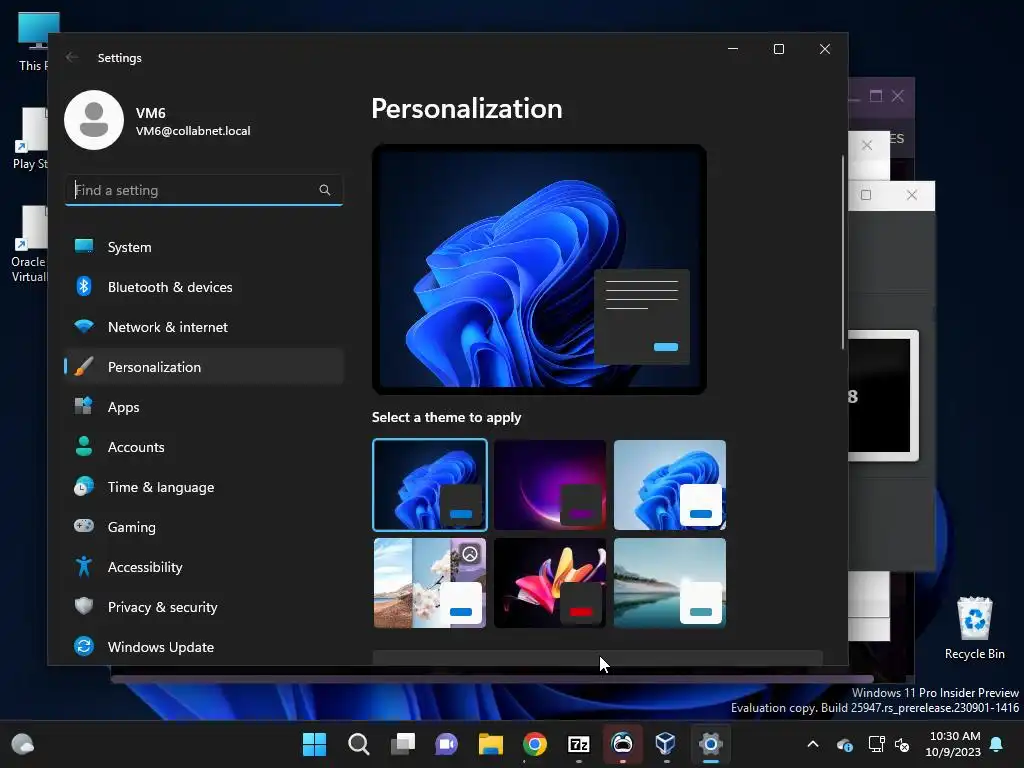1024x768 pixels.
Task: Open the Recycle Bin on the desktop
Action: pyautogui.click(x=974, y=628)
